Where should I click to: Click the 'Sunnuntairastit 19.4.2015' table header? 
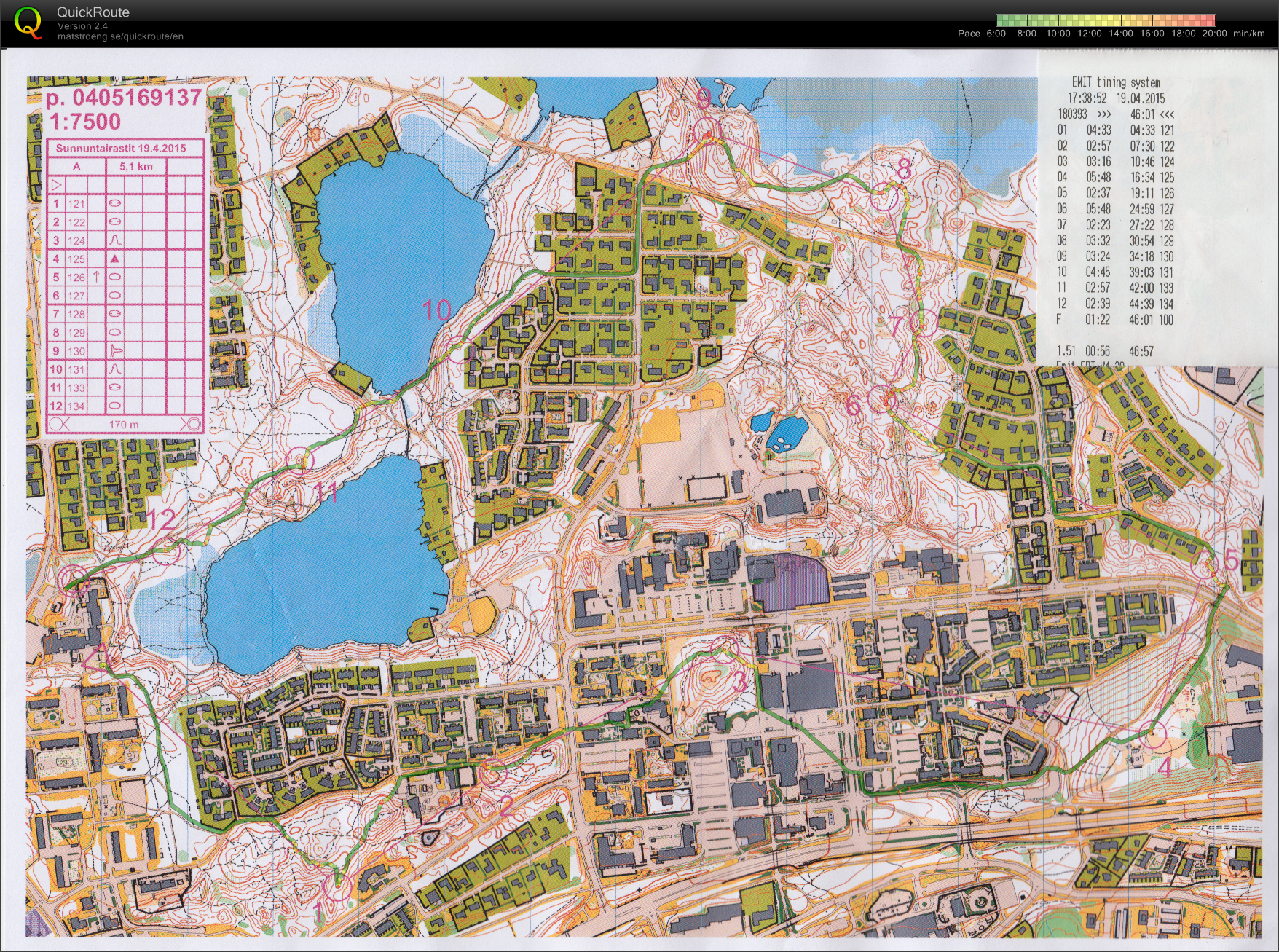pos(121,148)
